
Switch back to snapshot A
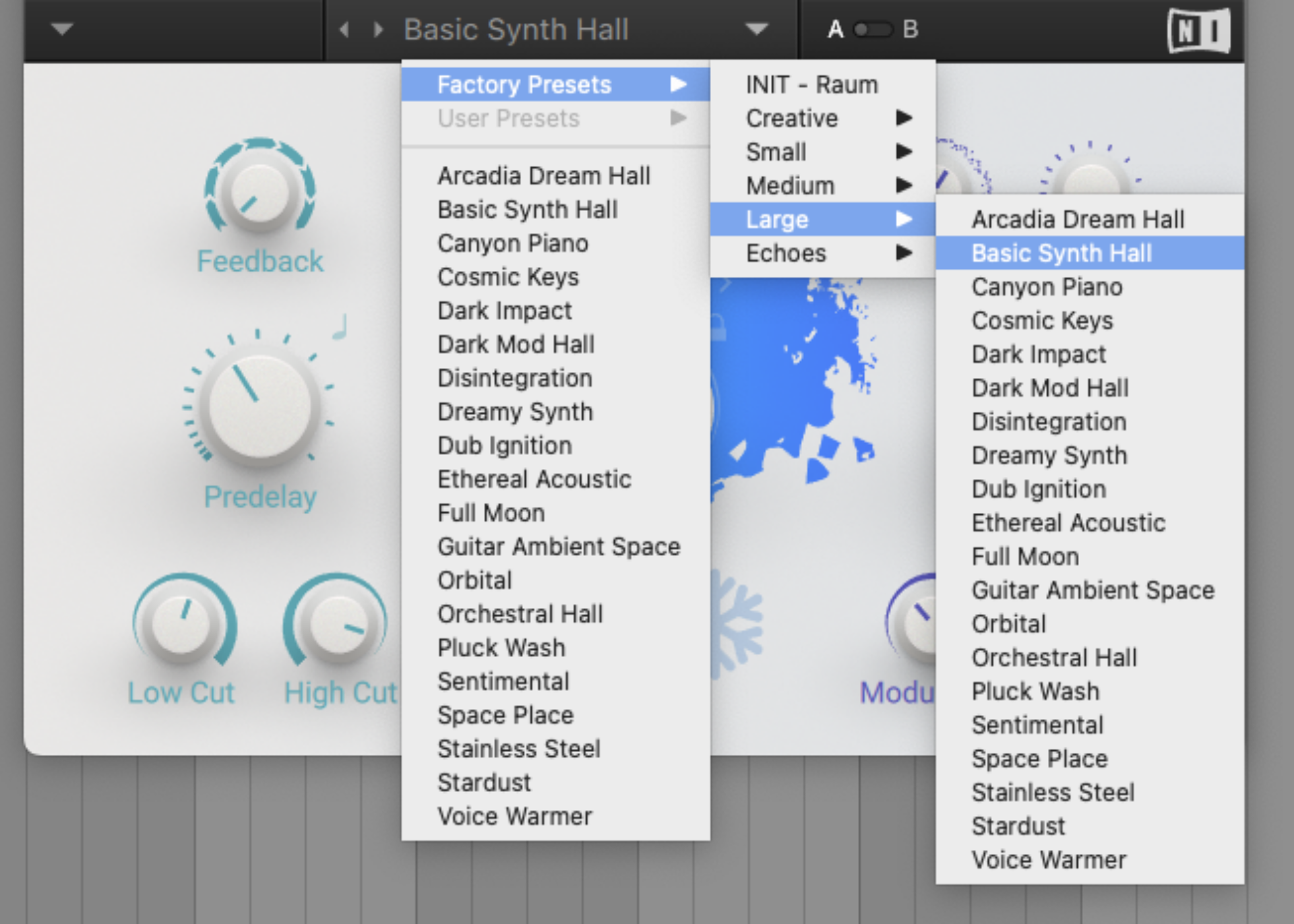tap(834, 28)
